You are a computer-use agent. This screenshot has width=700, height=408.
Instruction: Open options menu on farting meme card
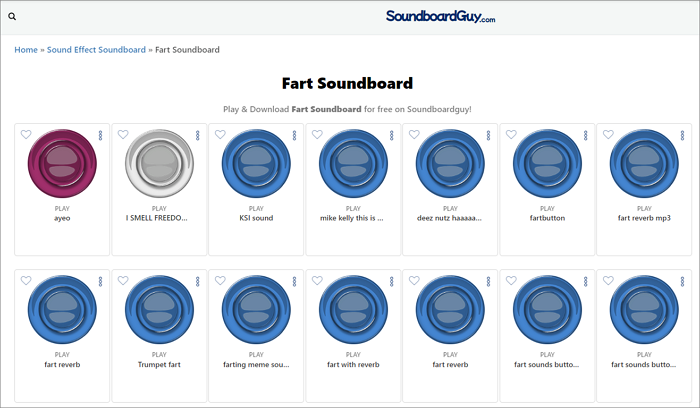(294, 281)
